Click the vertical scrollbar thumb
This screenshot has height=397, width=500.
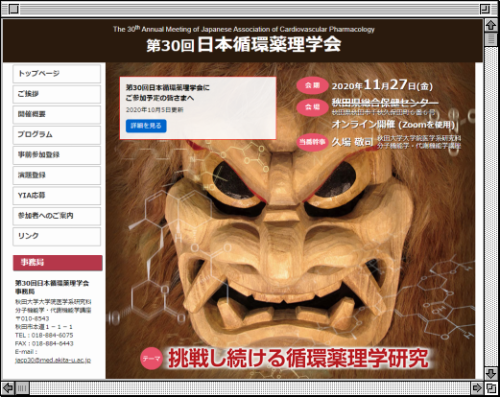point(491,40)
